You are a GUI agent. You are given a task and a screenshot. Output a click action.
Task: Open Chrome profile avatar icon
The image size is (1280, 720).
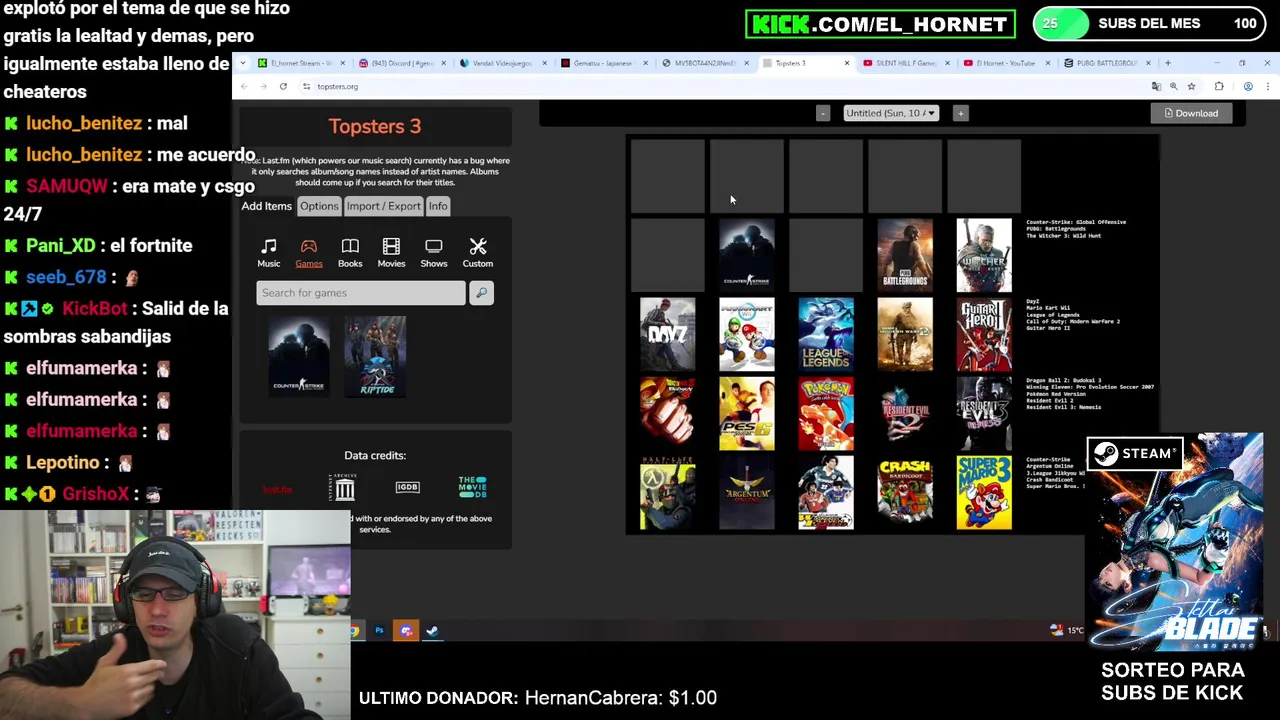1248,86
